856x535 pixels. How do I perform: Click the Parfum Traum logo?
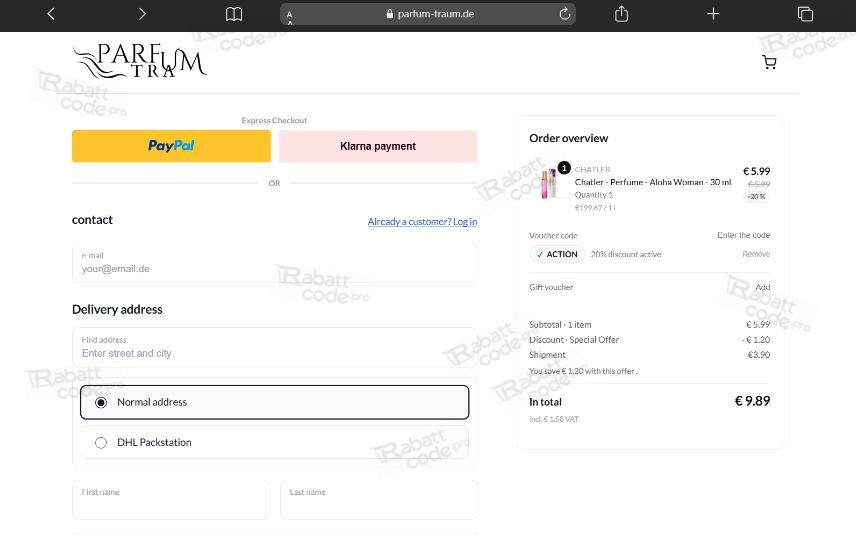(x=140, y=61)
